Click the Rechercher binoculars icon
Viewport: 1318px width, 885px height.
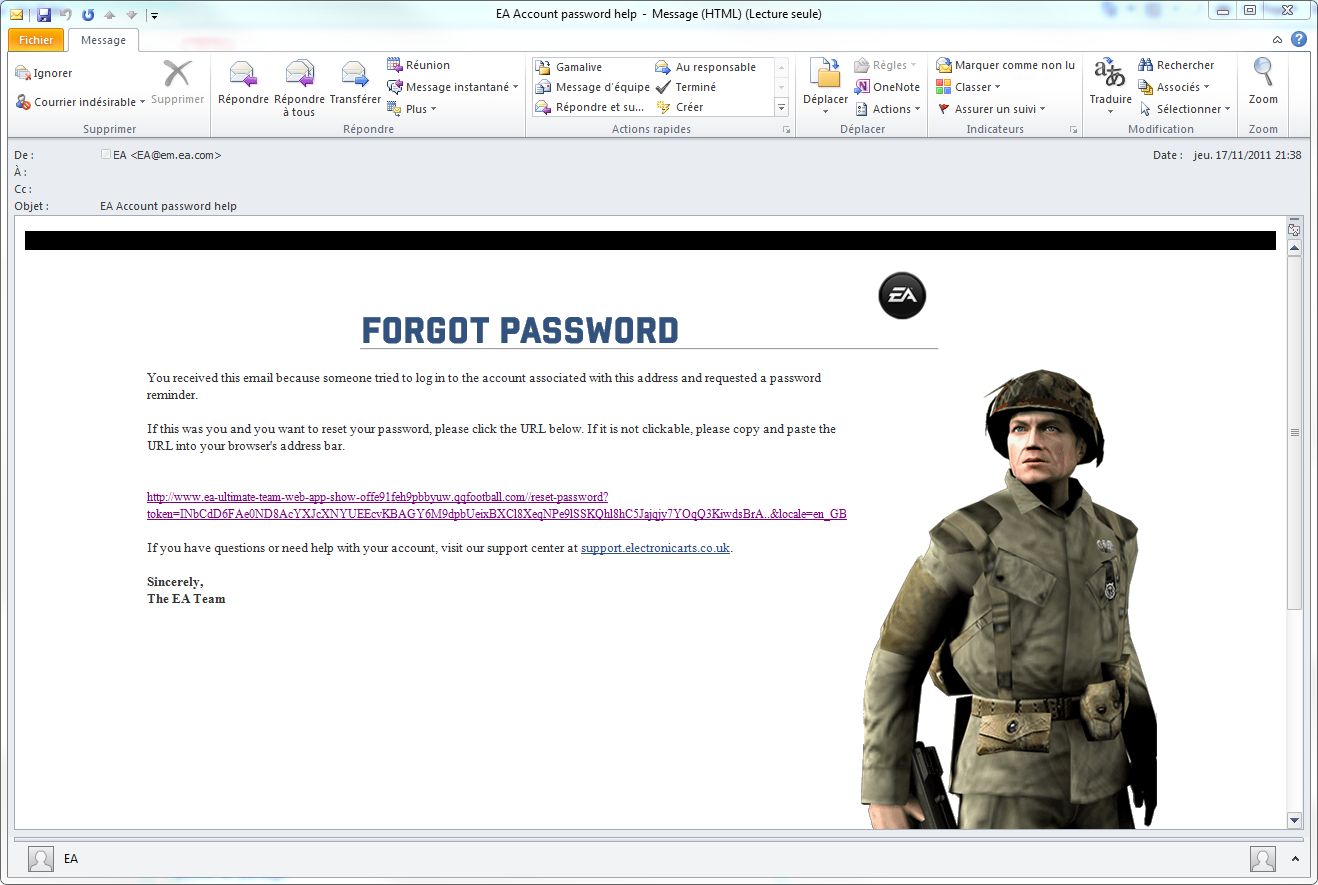[1146, 65]
